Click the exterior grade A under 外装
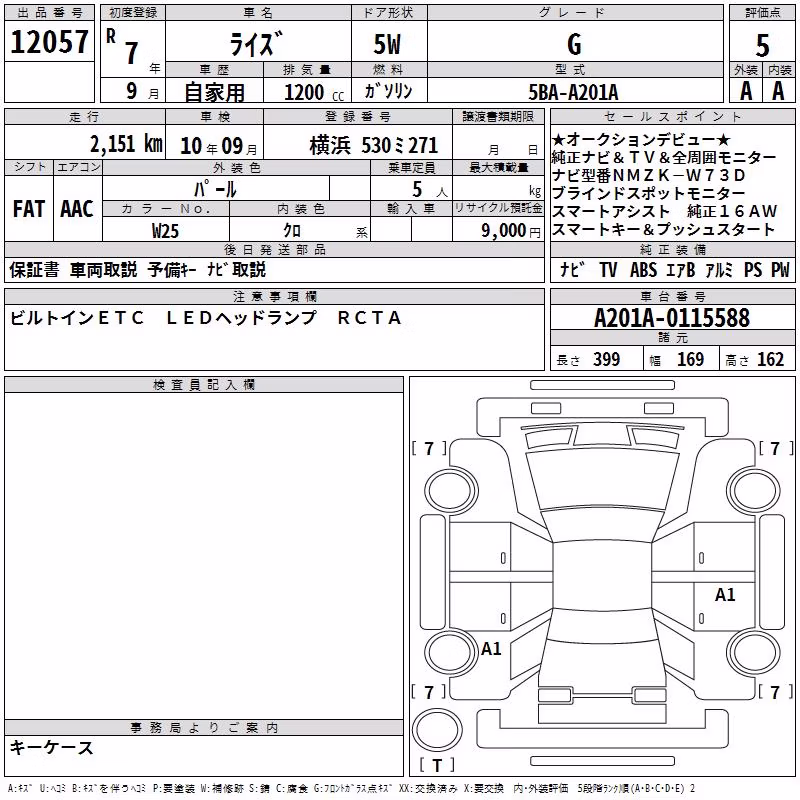Viewport: 800px width, 800px height. tap(746, 91)
